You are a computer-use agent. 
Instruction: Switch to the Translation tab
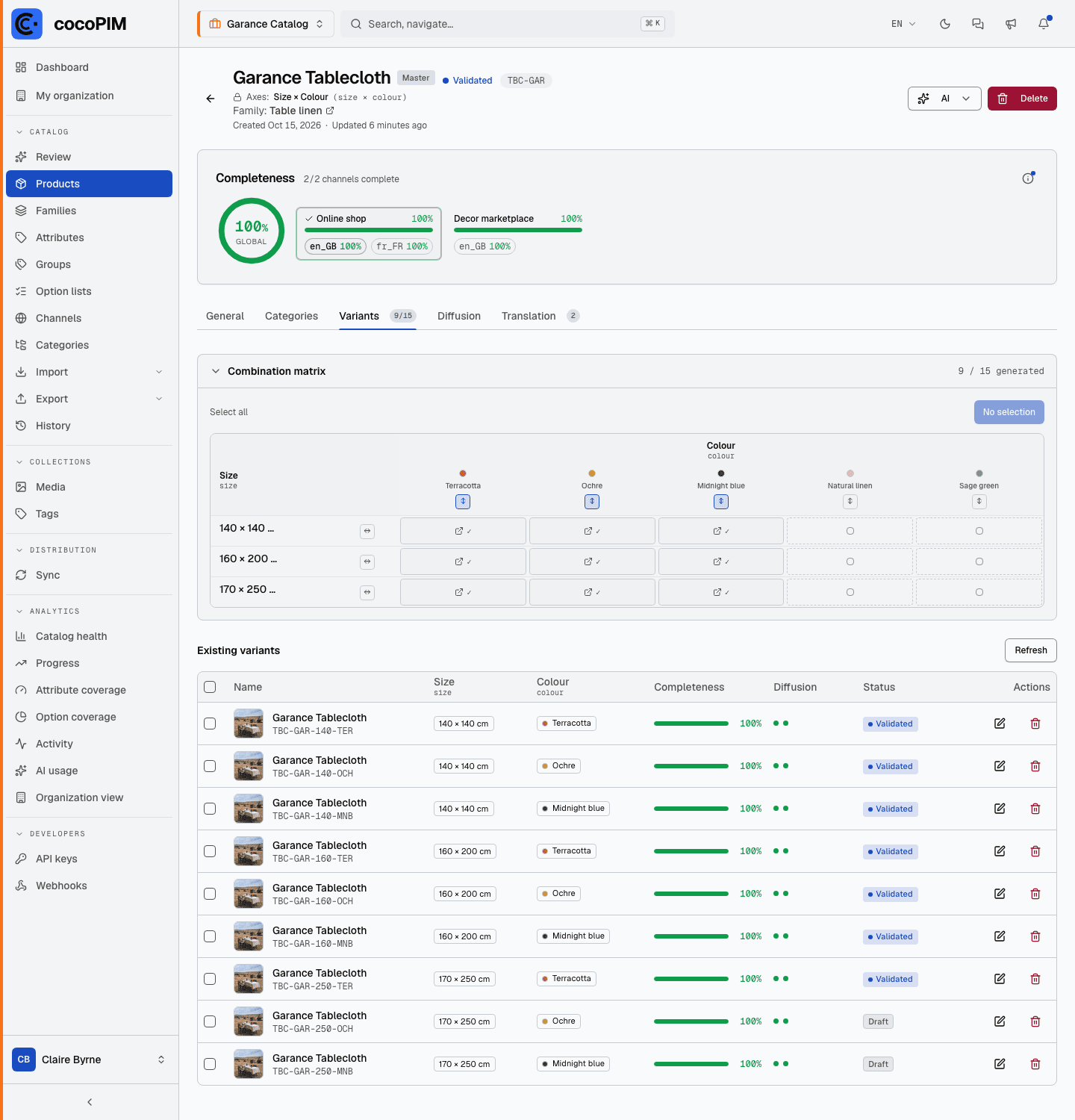click(x=540, y=316)
